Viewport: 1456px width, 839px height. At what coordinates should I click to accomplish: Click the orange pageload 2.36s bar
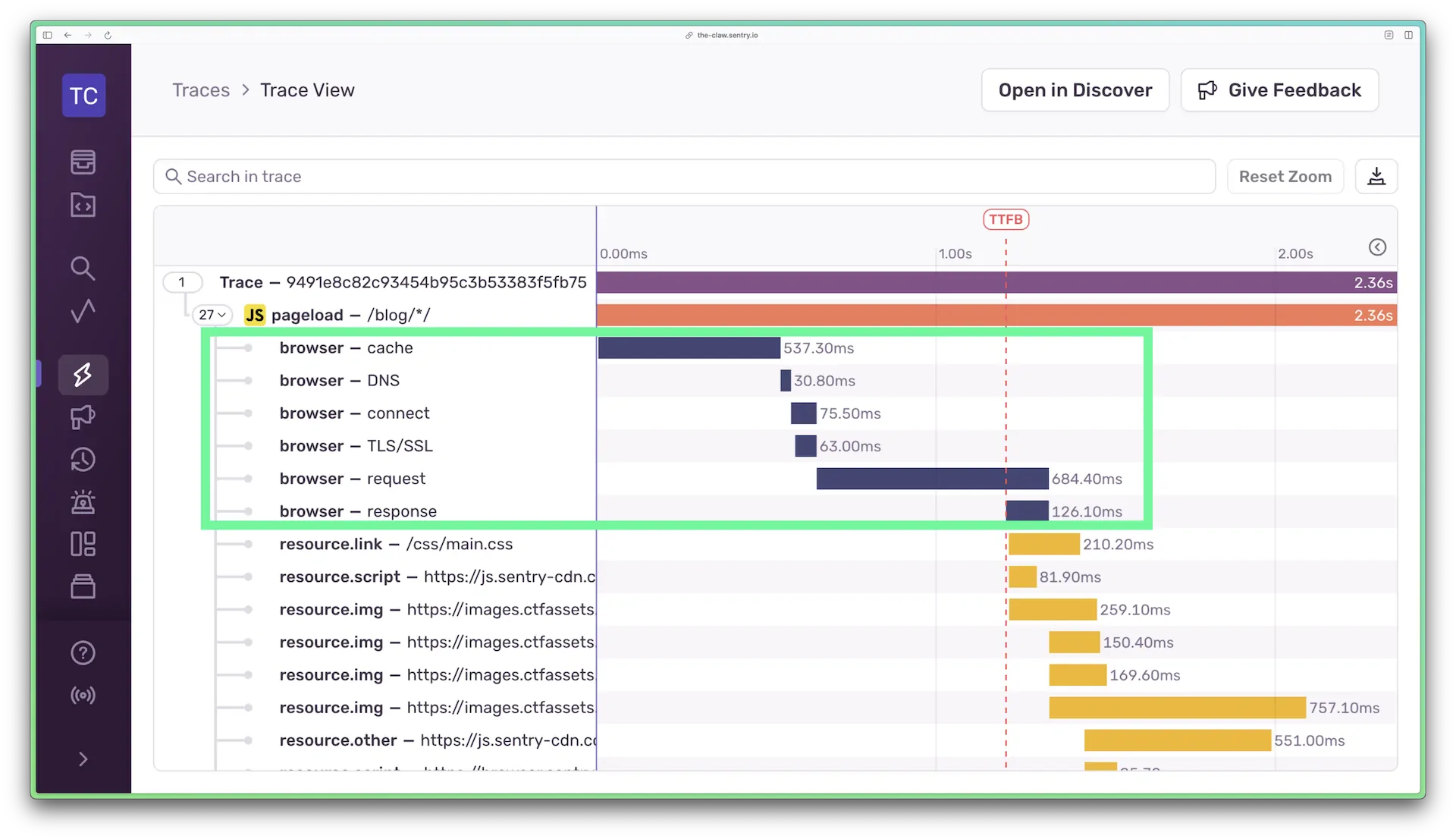pos(996,315)
